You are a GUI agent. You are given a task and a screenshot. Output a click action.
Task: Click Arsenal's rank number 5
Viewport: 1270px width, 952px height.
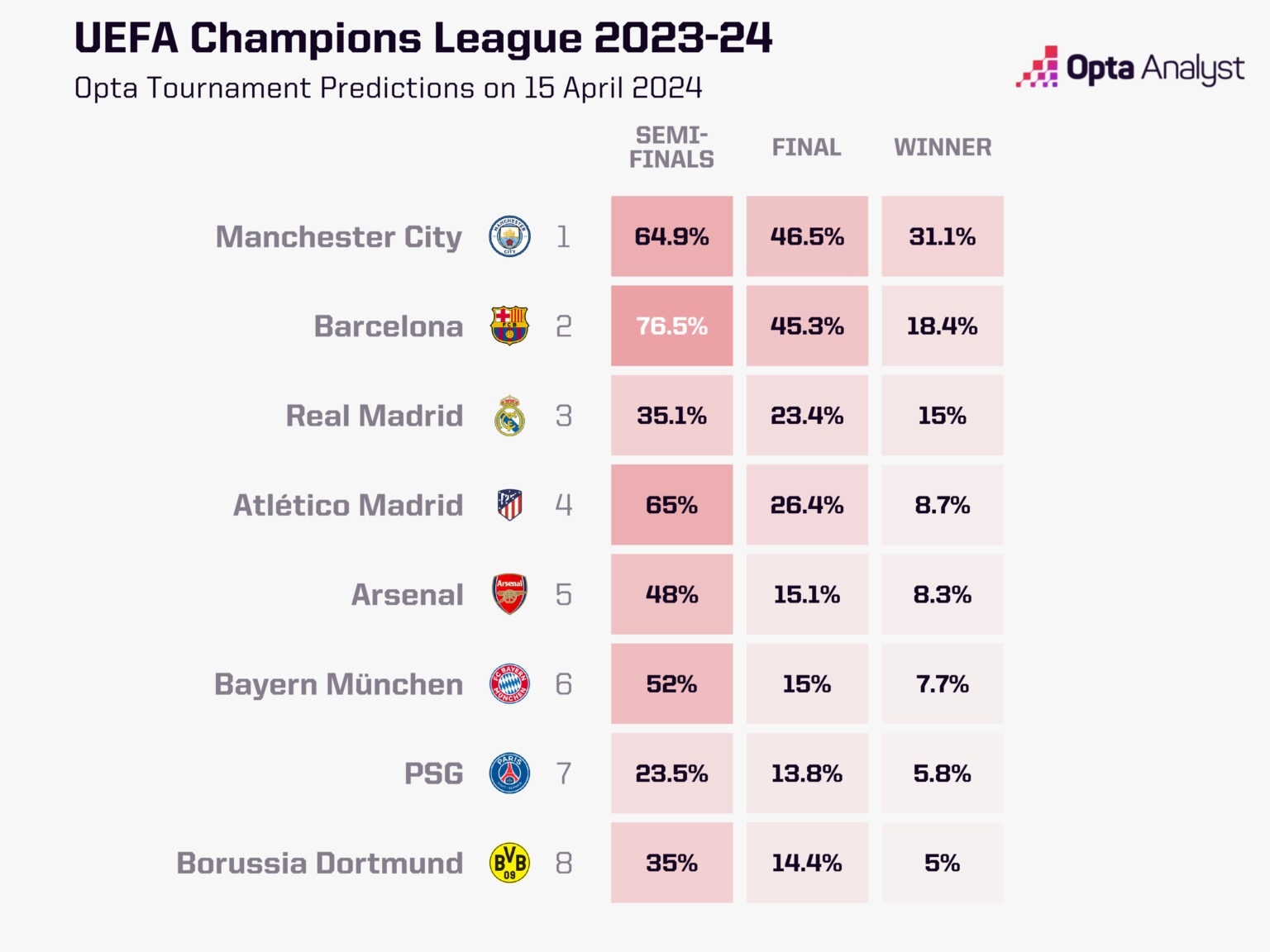[x=563, y=595]
